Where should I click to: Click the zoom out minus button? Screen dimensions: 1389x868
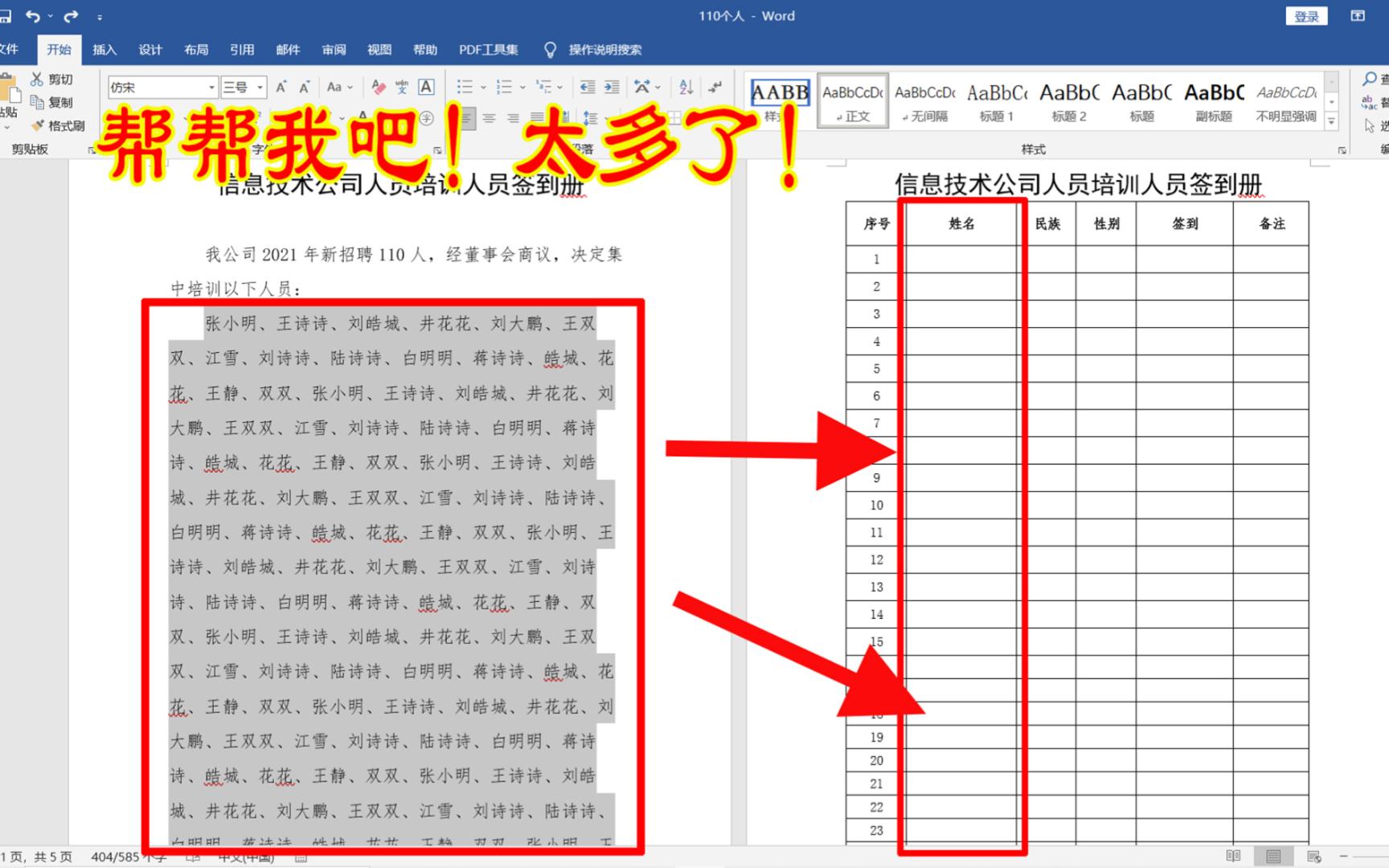point(1343,856)
